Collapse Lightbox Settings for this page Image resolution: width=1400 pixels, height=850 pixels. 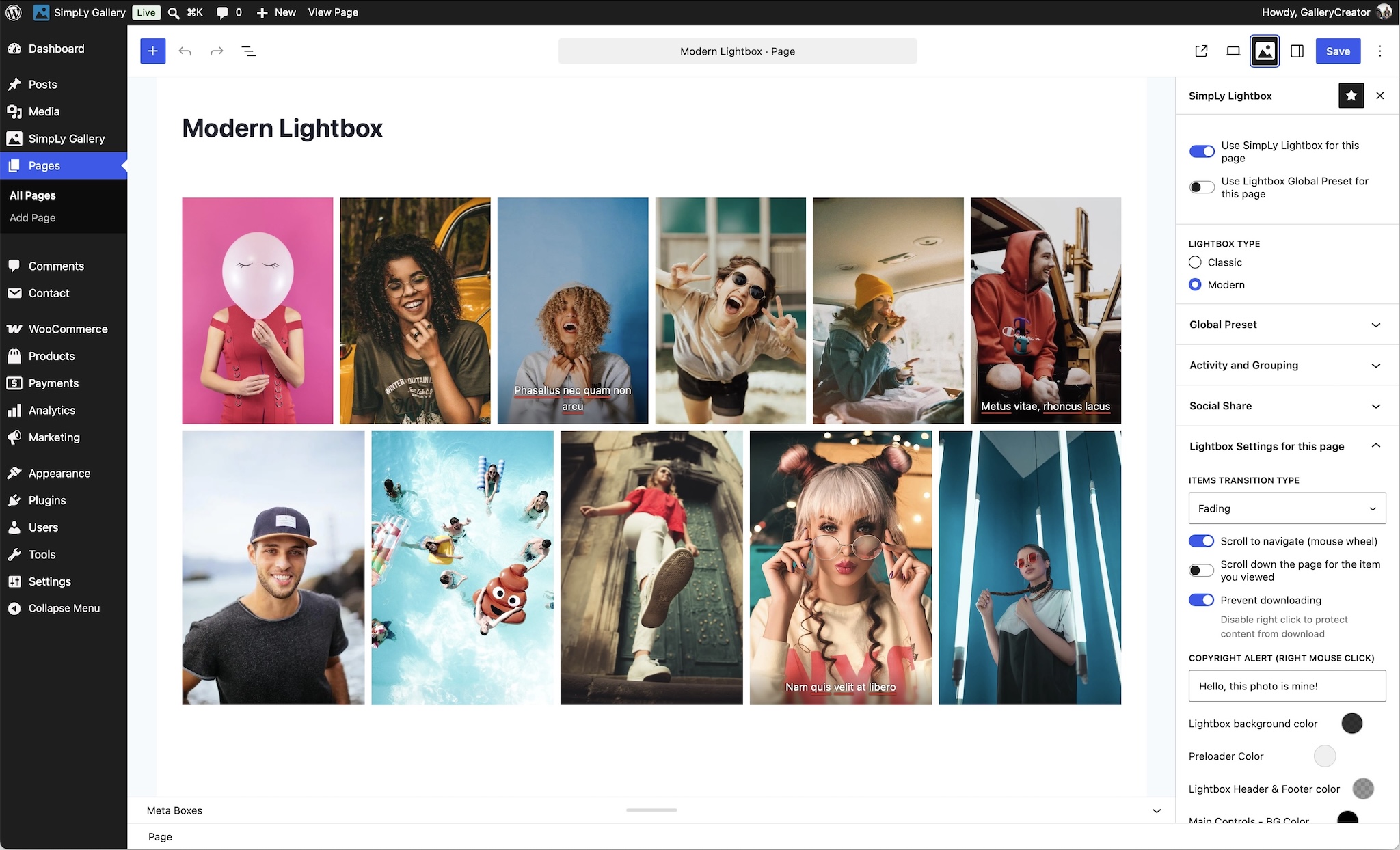click(1287, 446)
